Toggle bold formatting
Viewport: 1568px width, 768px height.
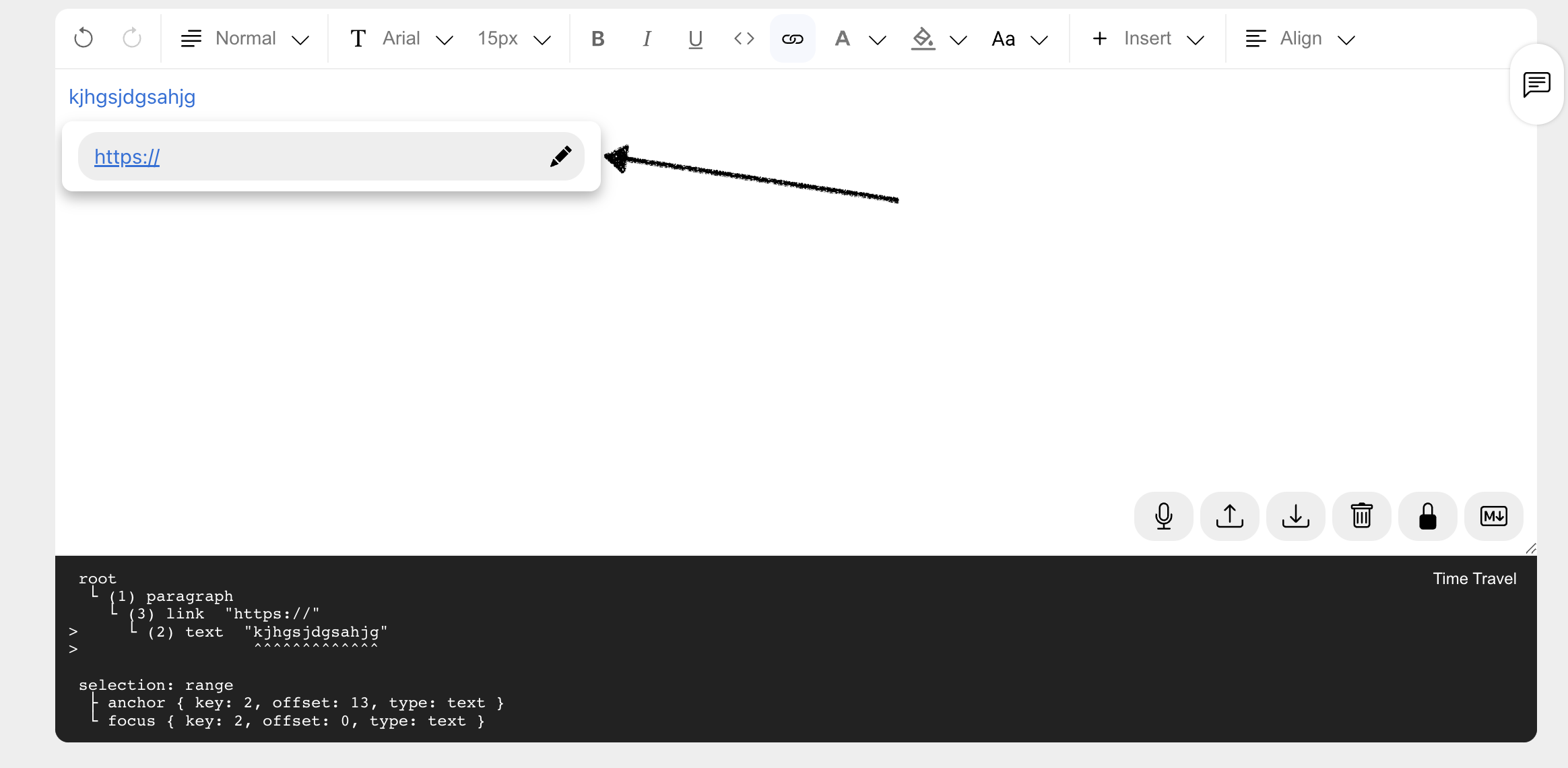[597, 38]
